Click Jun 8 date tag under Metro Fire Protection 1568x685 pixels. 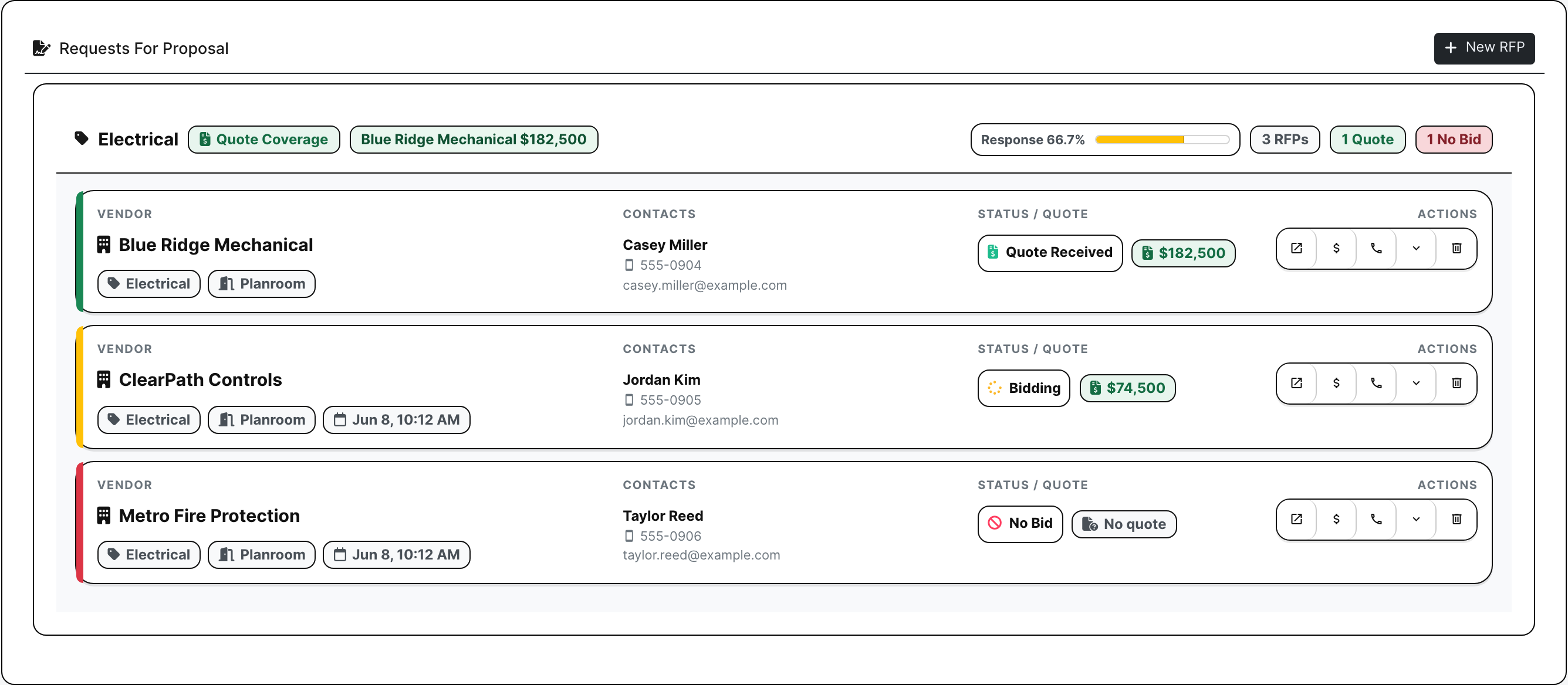click(396, 555)
